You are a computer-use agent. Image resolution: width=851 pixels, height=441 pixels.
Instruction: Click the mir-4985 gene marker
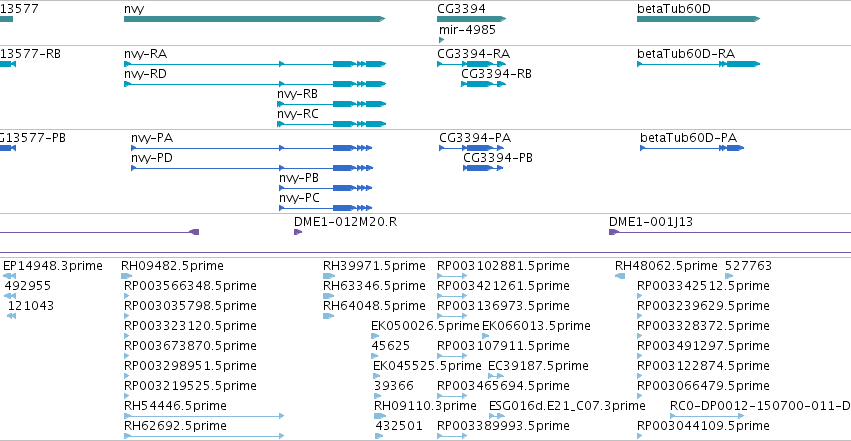[x=442, y=40]
